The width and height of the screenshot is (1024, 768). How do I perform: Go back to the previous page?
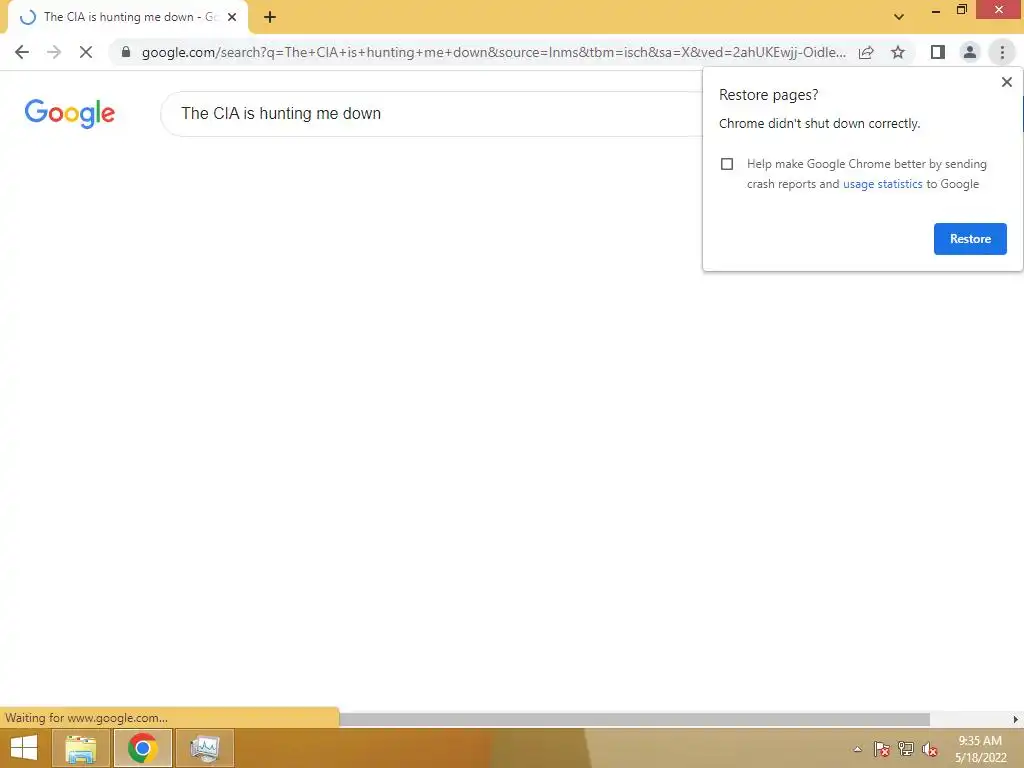22,52
